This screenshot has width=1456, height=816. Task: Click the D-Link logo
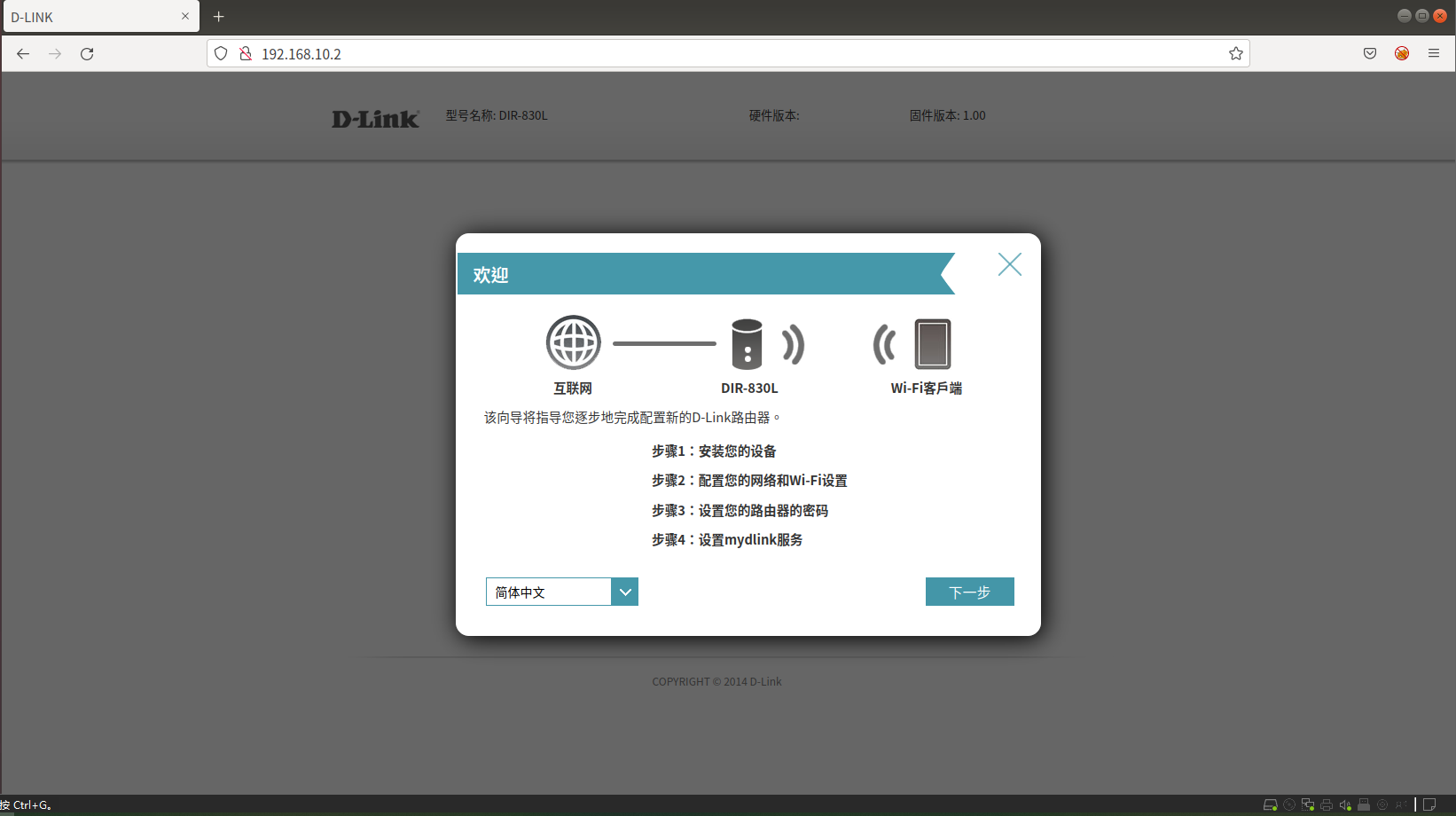tap(375, 119)
